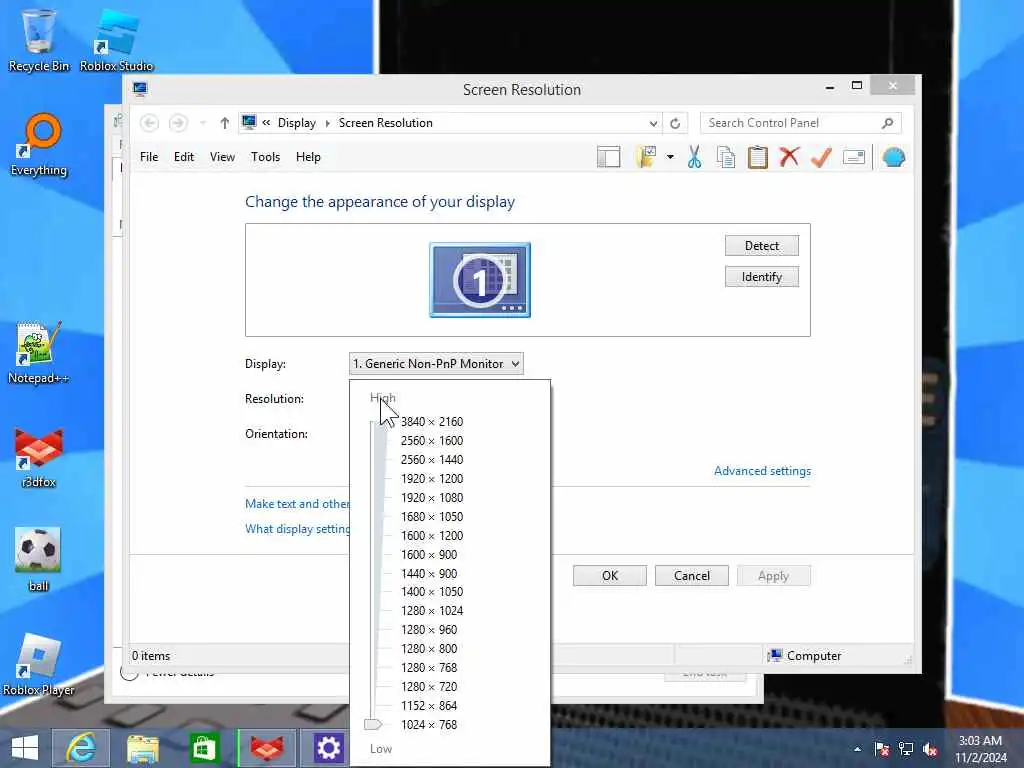This screenshot has height=768, width=1024.
Task: Open the Edit menu
Action: 184,157
